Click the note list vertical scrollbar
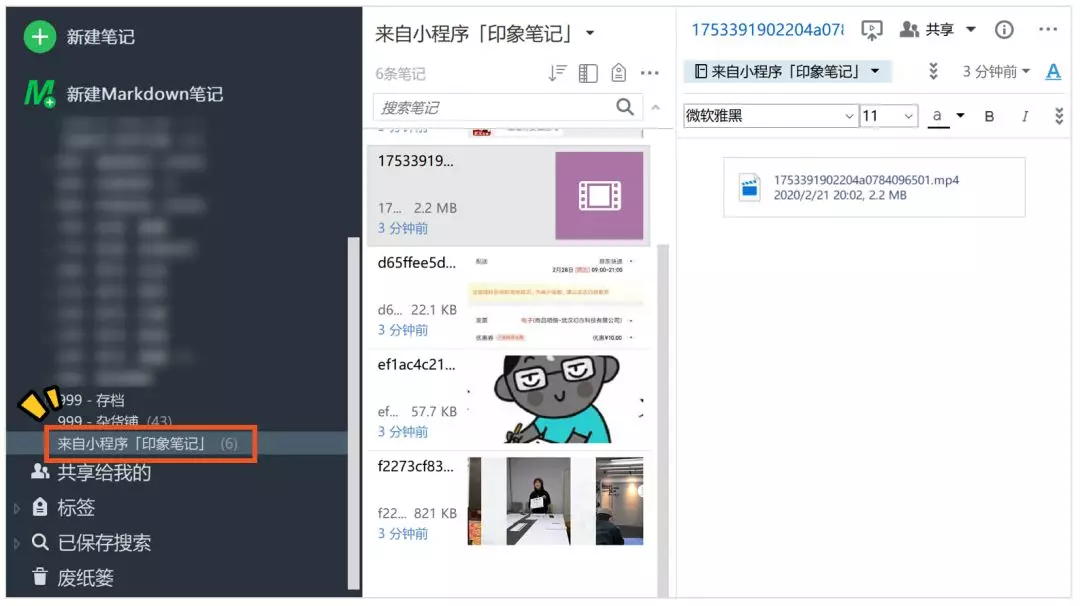 click(x=663, y=420)
